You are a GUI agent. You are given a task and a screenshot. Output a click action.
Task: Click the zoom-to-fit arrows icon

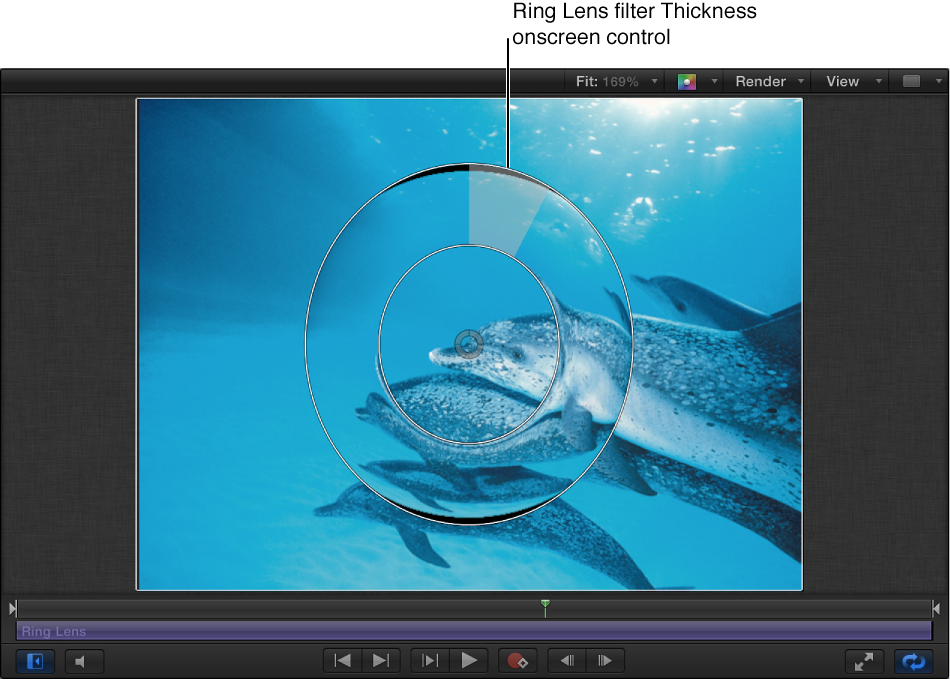click(x=864, y=661)
